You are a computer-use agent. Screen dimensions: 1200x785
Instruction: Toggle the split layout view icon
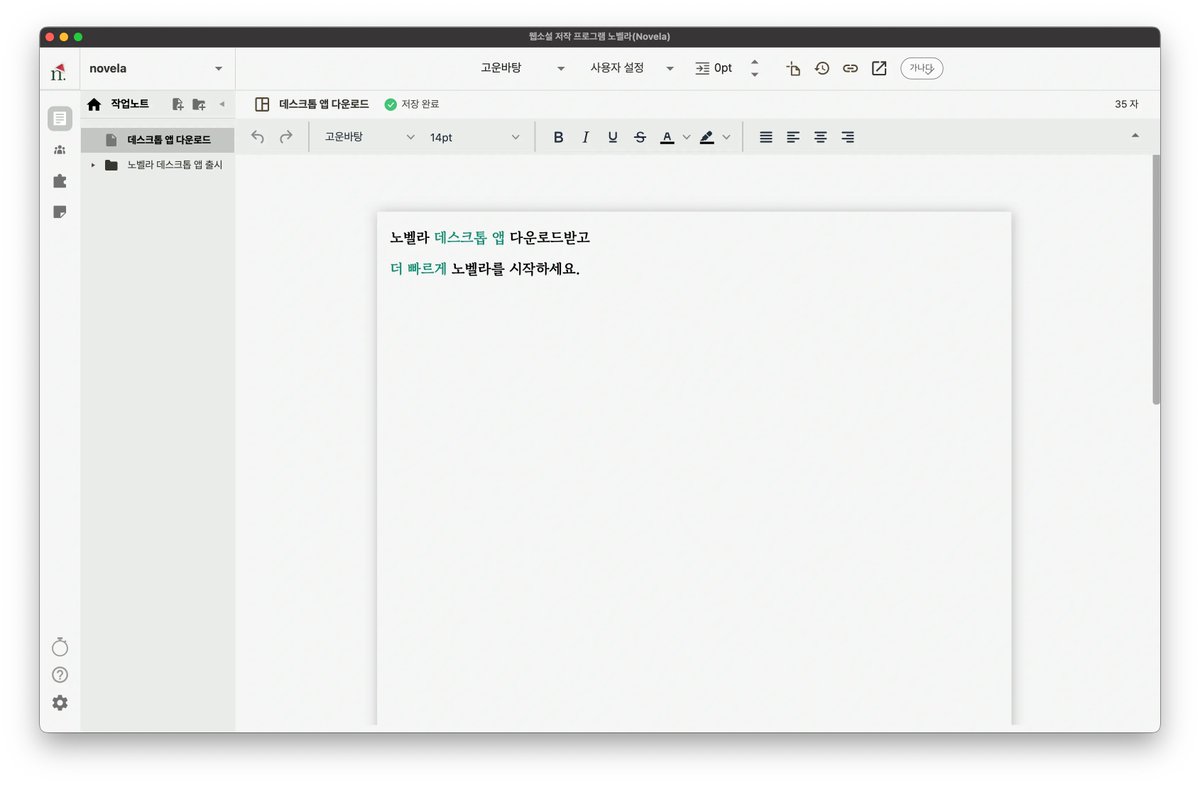pyautogui.click(x=262, y=104)
